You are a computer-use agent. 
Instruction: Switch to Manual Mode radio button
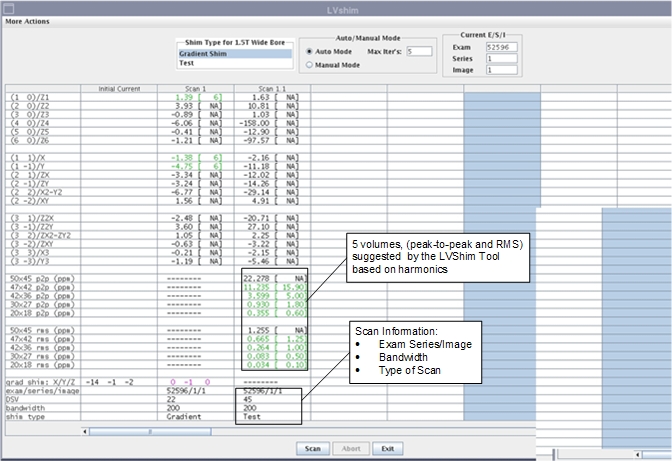[310, 64]
